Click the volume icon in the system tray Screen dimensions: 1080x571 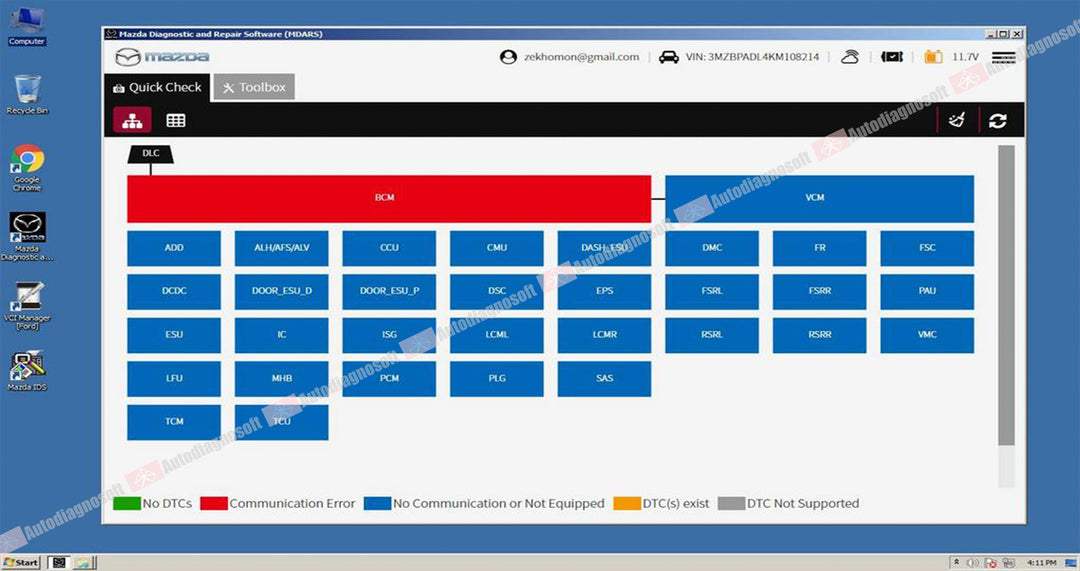973,563
